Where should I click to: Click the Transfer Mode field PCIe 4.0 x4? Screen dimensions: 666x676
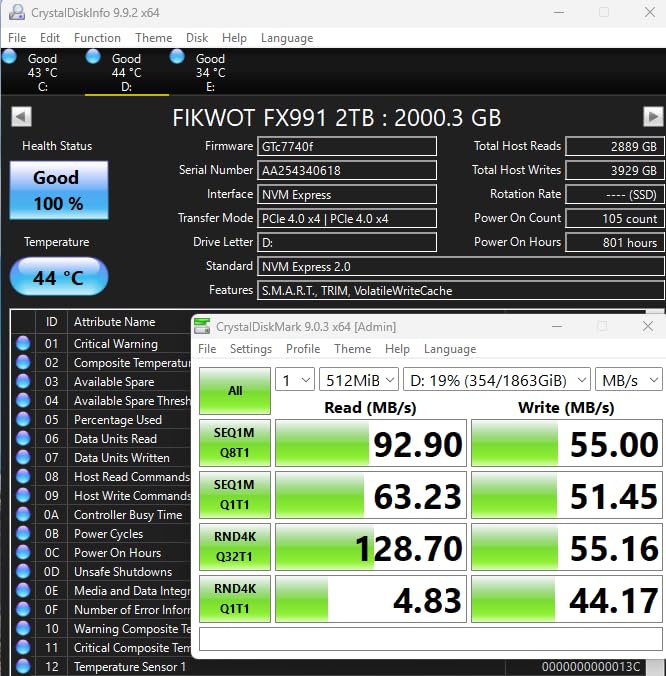[347, 218]
